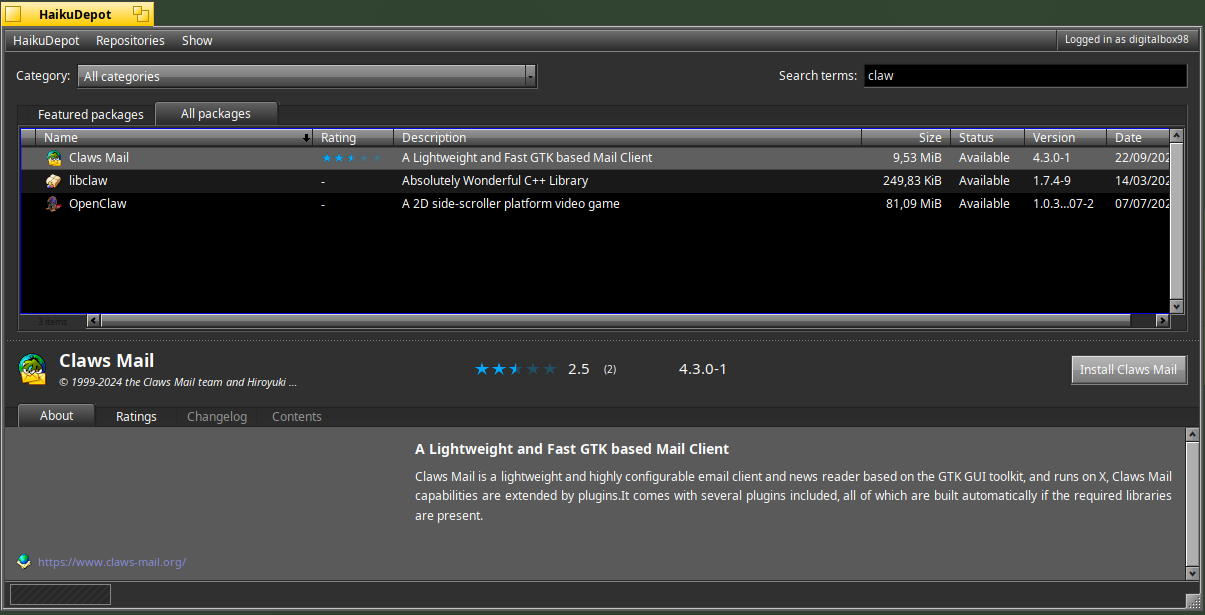
Task: Open the HaikuDepot menu
Action: click(x=46, y=41)
